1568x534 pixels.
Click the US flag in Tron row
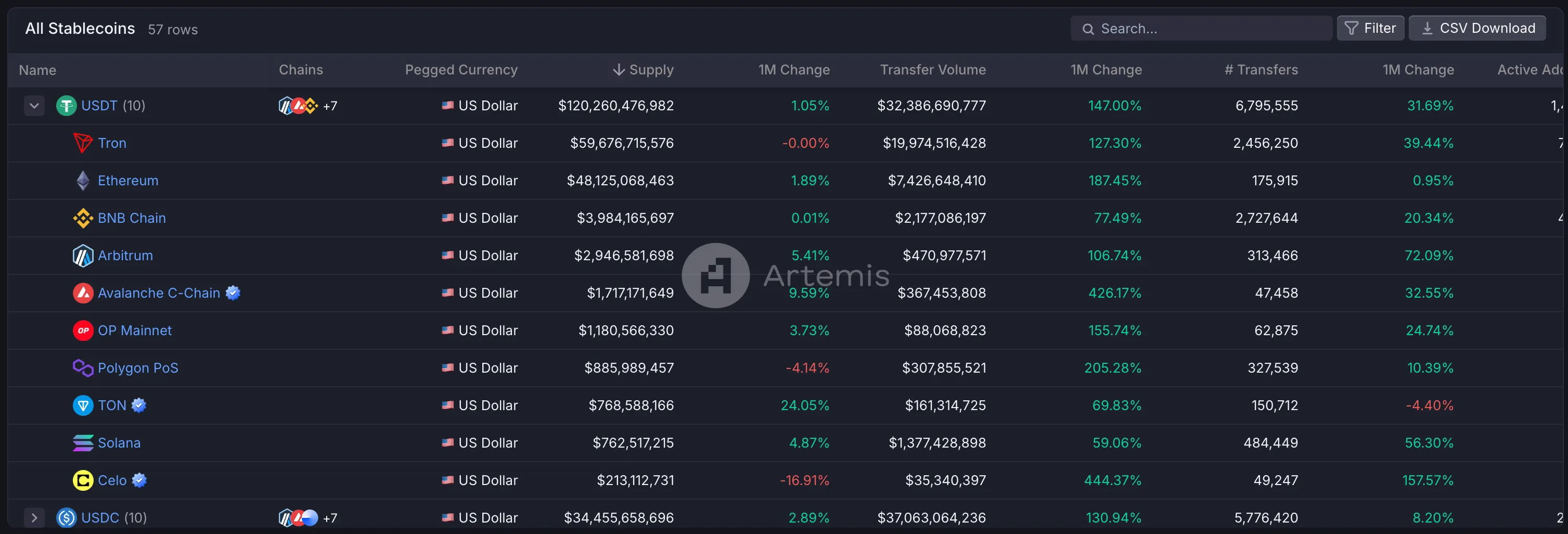(x=447, y=143)
